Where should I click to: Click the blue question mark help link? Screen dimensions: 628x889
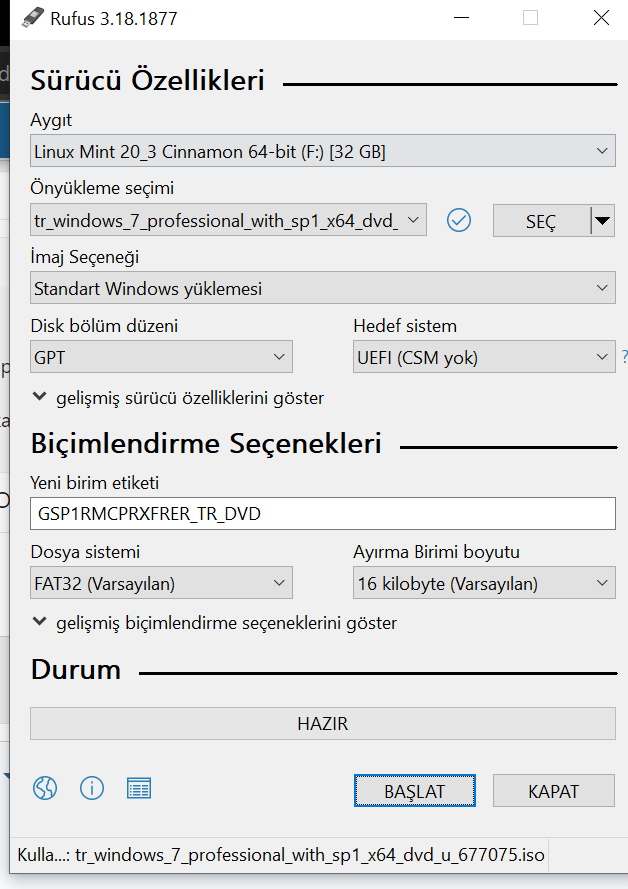(624, 356)
